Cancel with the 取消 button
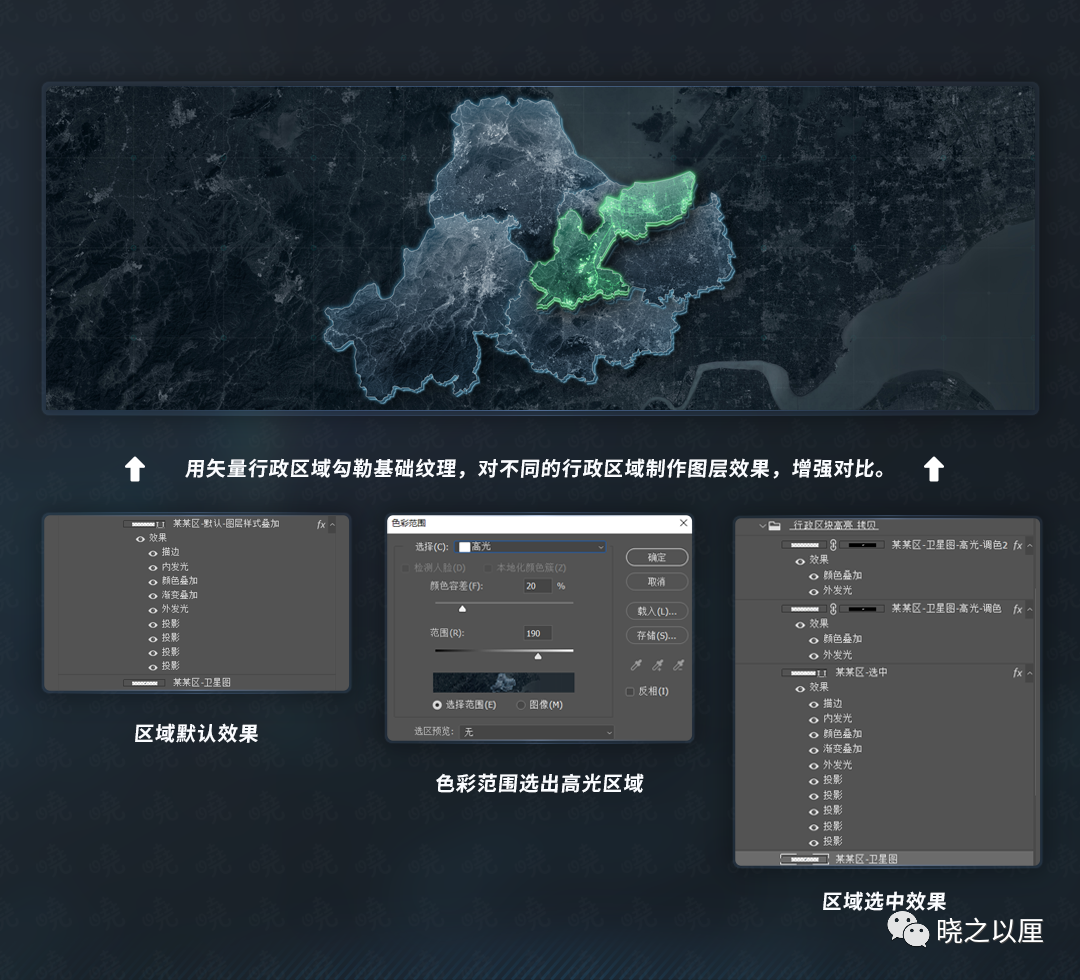 [657, 582]
